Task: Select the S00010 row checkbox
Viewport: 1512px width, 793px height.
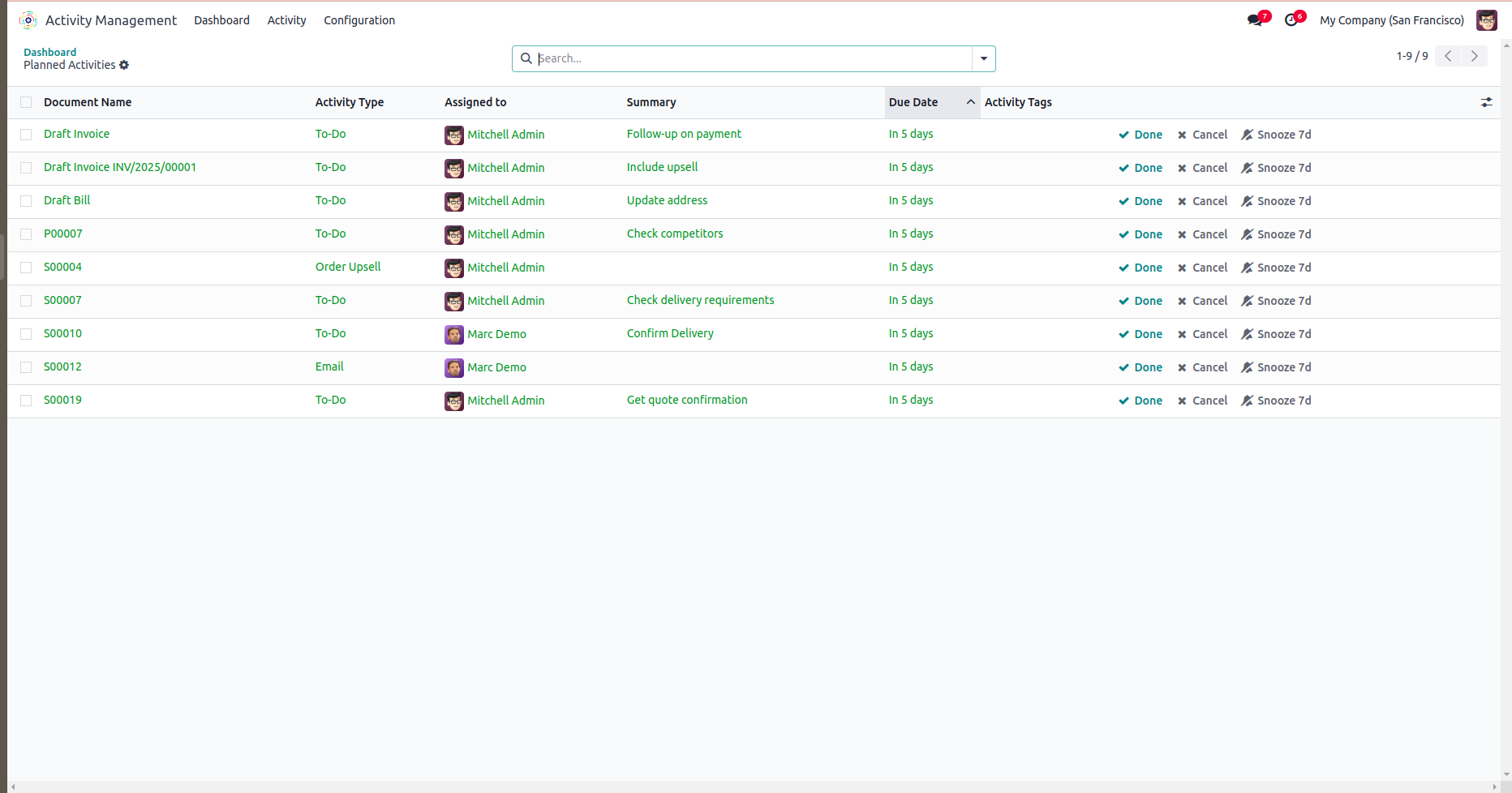Action: (x=26, y=334)
